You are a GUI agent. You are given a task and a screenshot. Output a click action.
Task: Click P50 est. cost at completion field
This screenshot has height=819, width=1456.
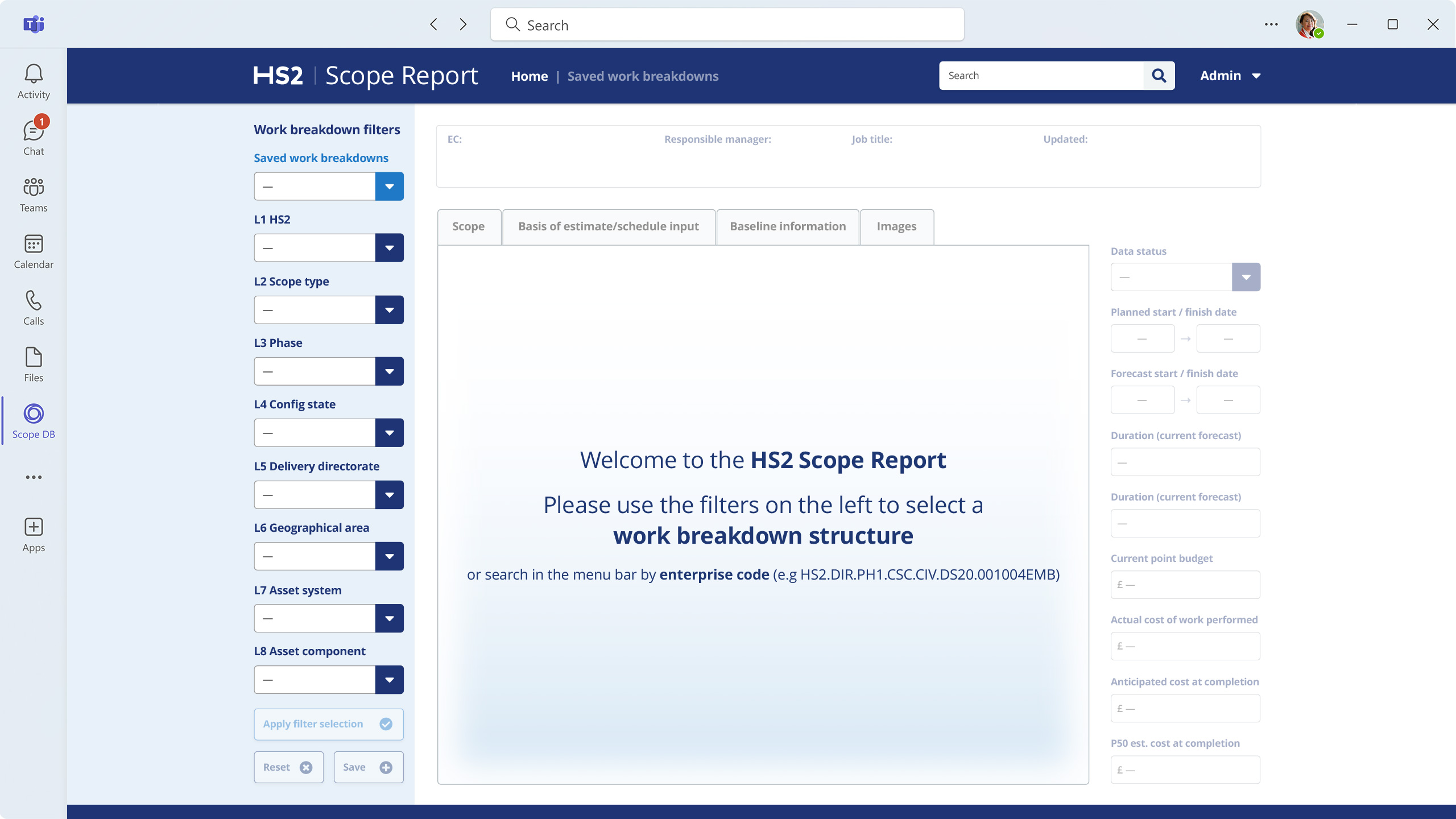1185,770
